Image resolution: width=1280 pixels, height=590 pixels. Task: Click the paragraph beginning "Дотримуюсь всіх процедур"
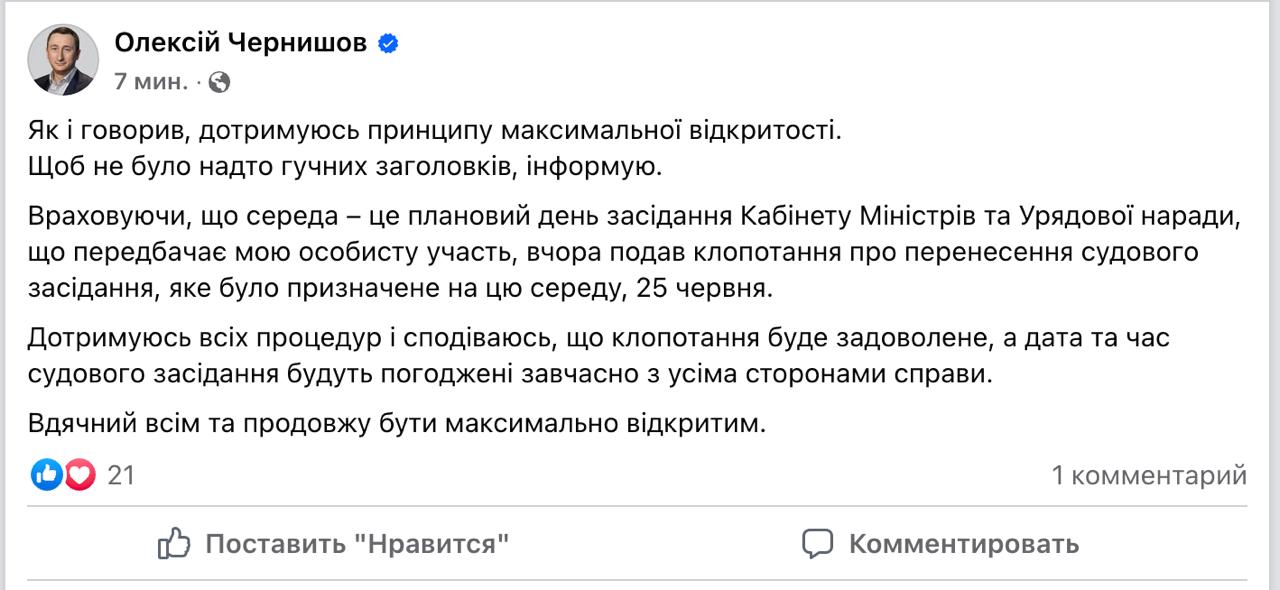(598, 356)
